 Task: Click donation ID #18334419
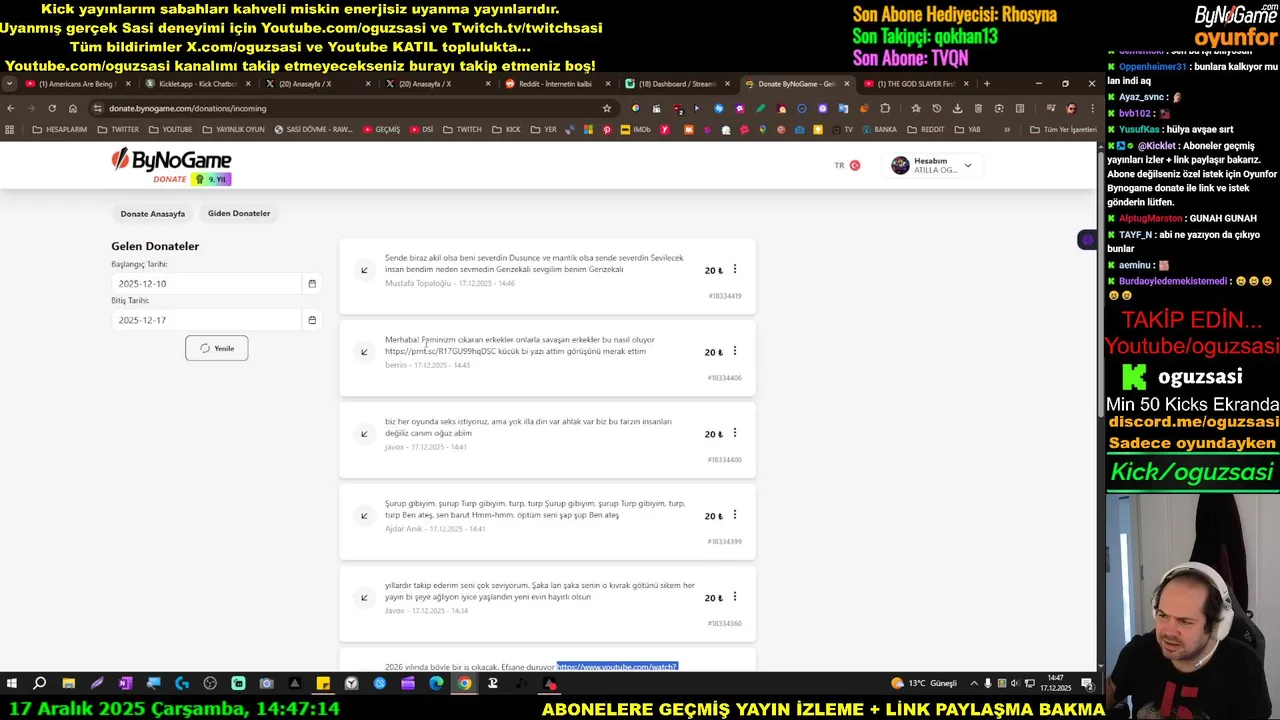725,296
